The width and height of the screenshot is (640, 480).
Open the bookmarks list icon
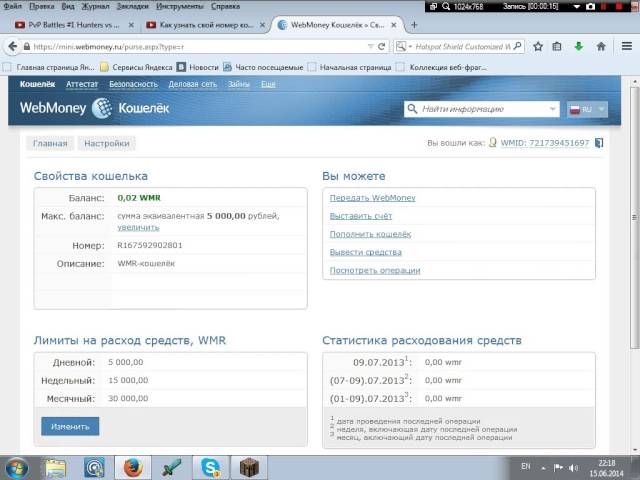(557, 47)
